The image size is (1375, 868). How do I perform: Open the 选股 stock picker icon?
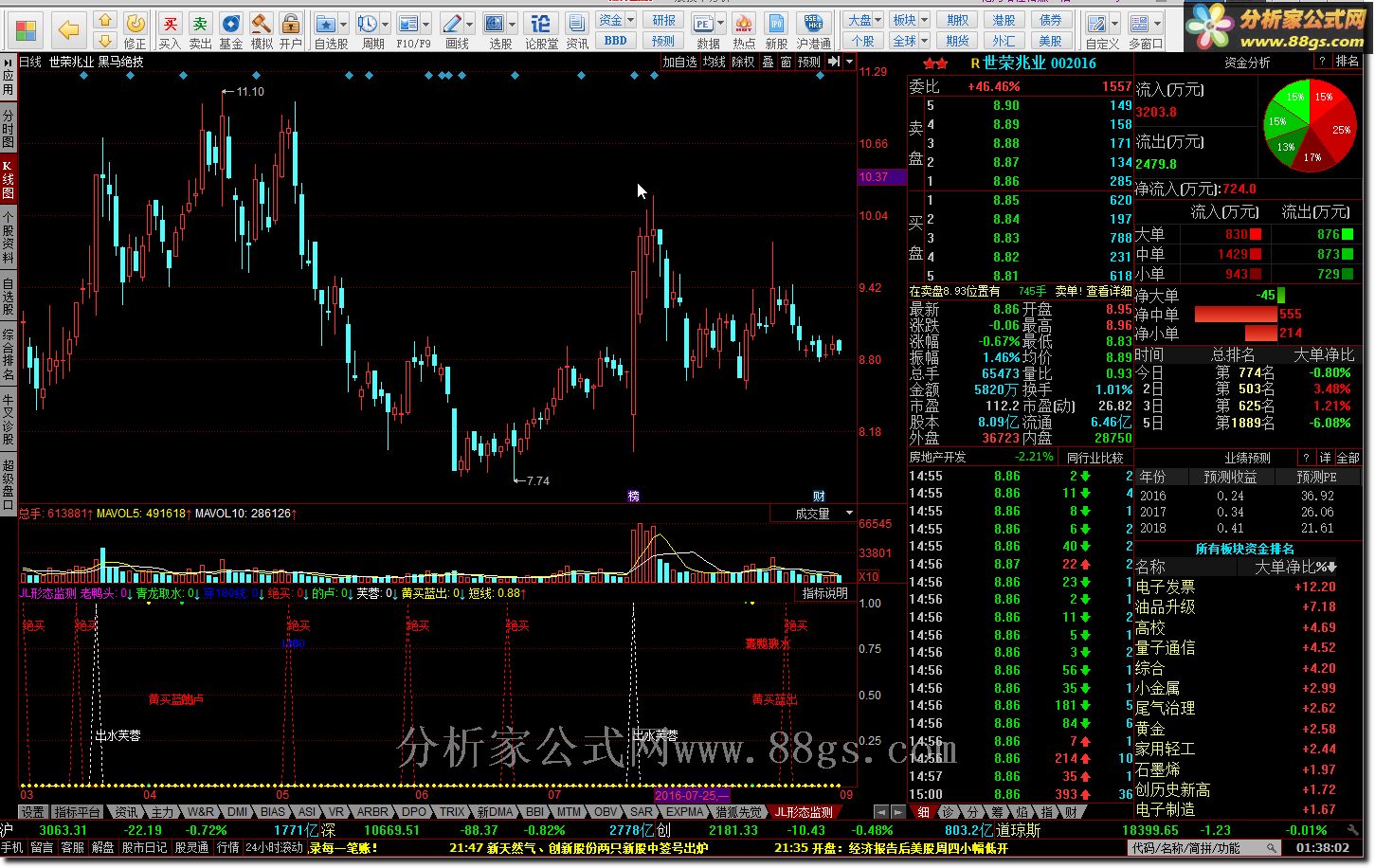coord(495,24)
